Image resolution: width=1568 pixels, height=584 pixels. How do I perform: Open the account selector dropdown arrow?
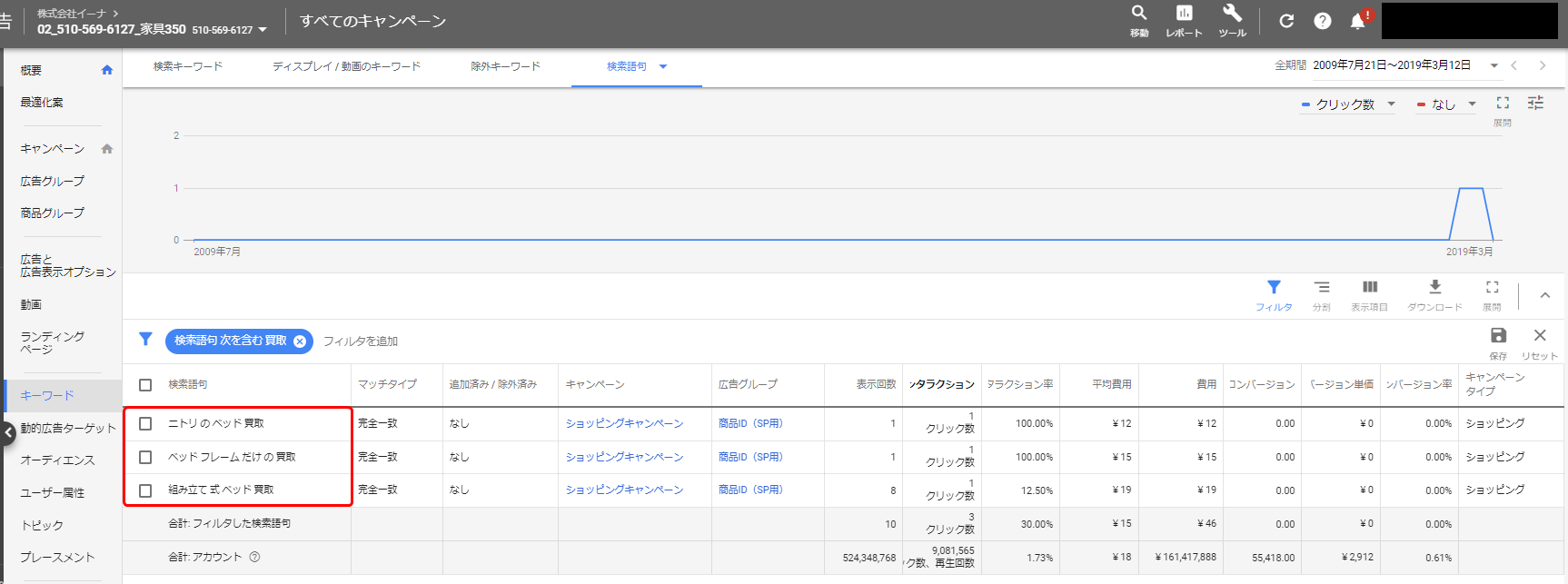pos(263,30)
